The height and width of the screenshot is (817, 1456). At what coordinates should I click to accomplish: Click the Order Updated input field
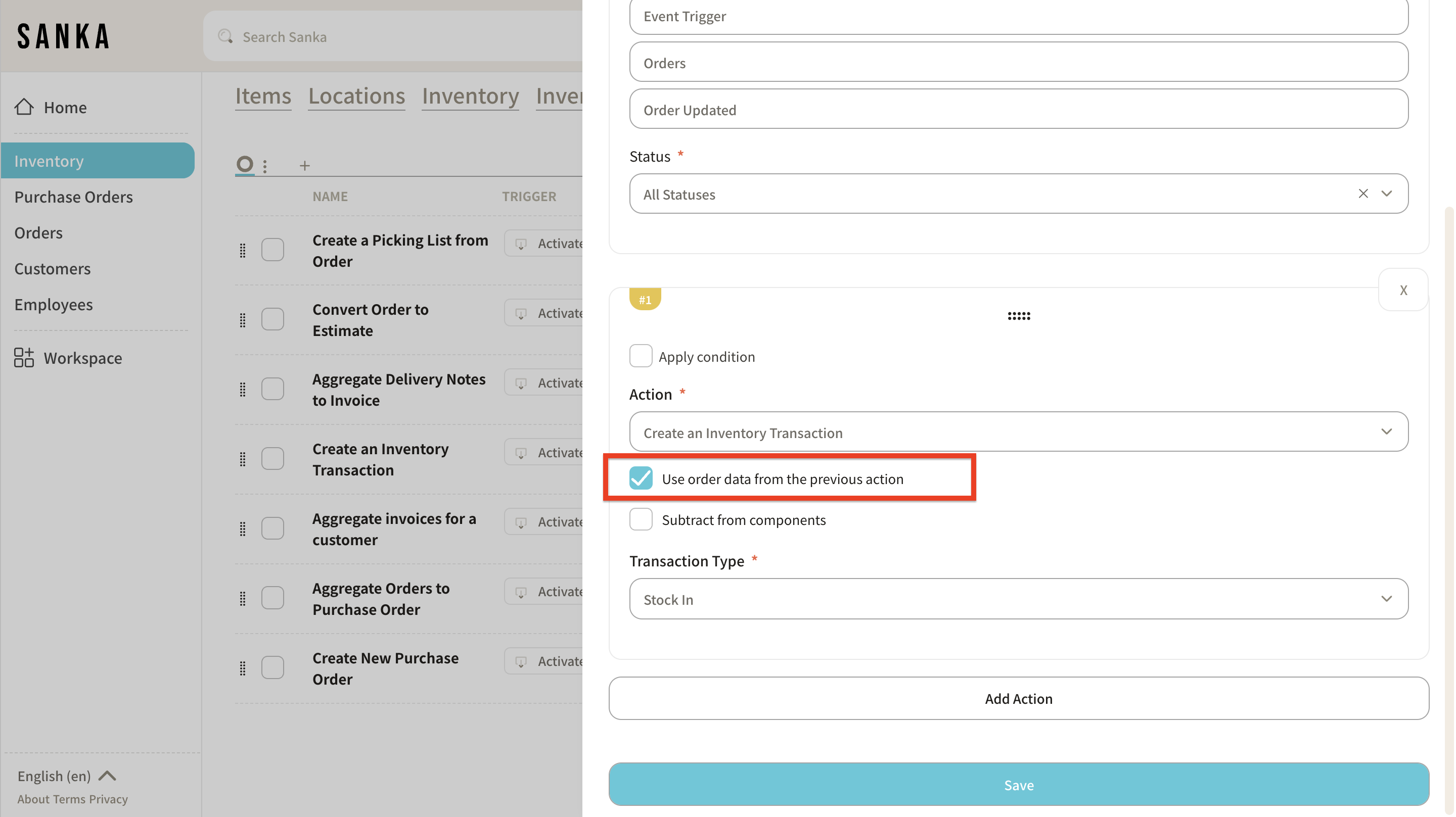pos(1018,110)
